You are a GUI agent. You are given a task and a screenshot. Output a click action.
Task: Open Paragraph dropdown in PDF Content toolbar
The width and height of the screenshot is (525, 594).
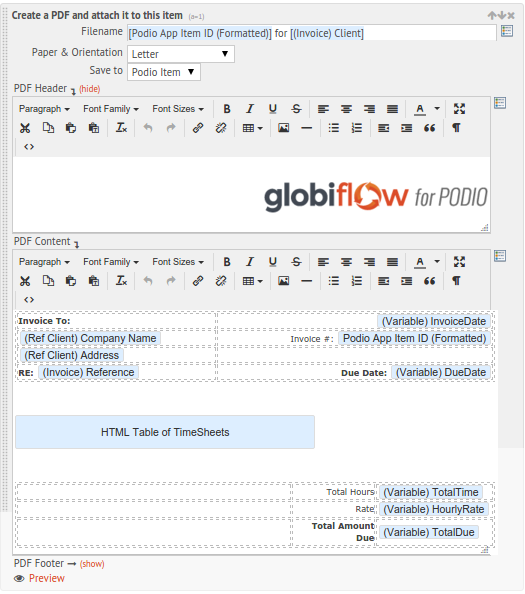click(44, 262)
